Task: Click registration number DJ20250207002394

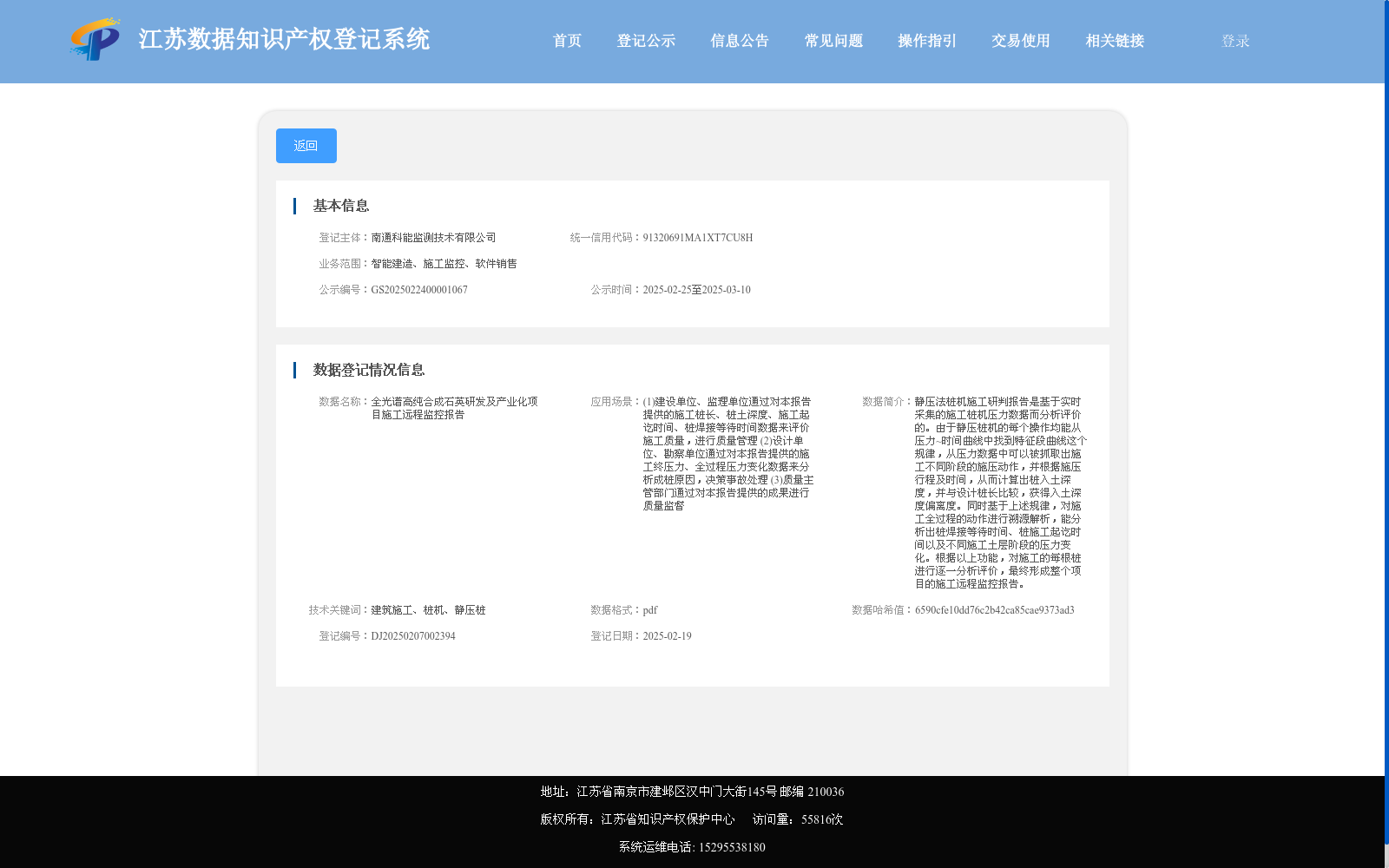Action: 413,636
